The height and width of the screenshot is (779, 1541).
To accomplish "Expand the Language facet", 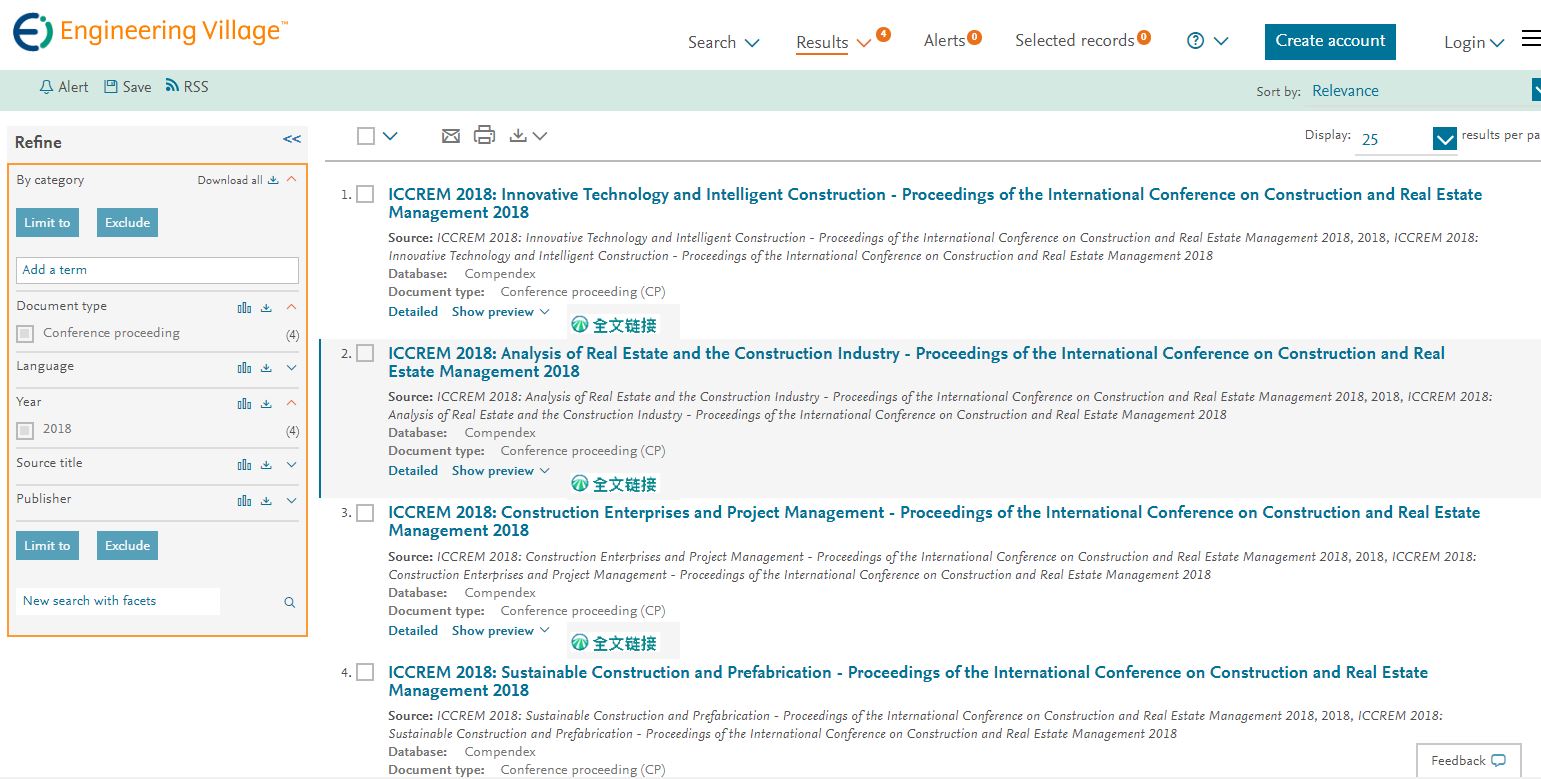I will [x=291, y=368].
